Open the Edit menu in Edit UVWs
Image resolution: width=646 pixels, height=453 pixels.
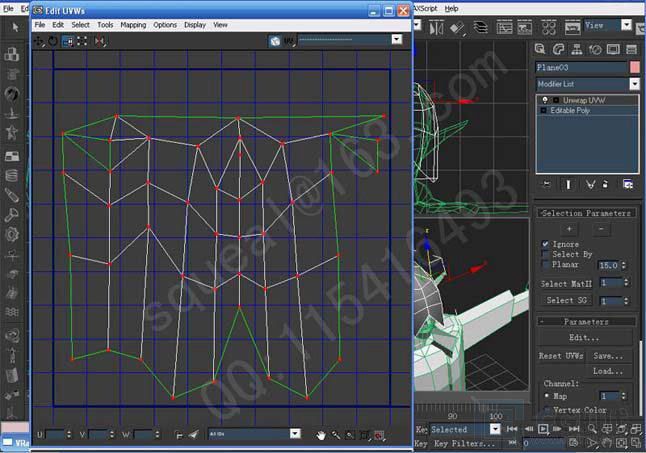pyautogui.click(x=58, y=25)
